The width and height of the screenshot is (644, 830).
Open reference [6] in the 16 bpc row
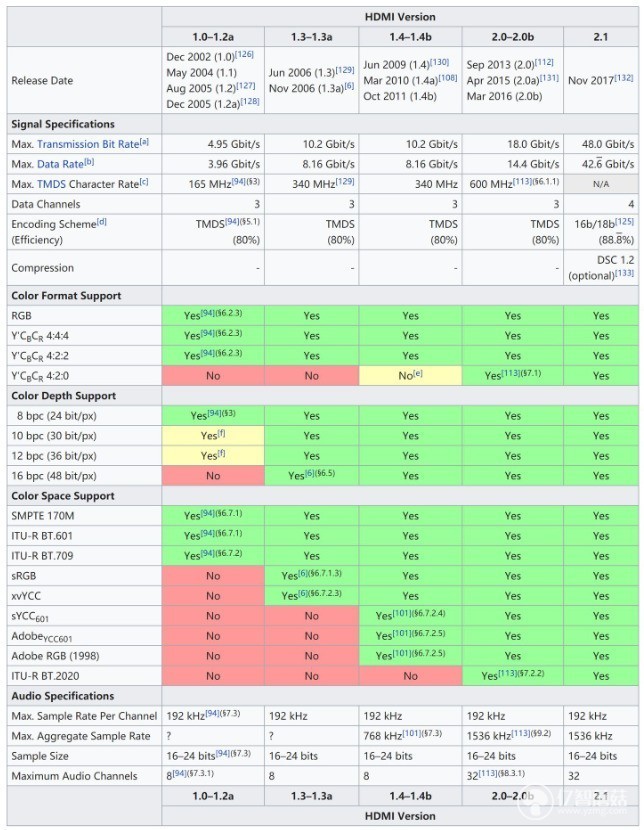310,473
